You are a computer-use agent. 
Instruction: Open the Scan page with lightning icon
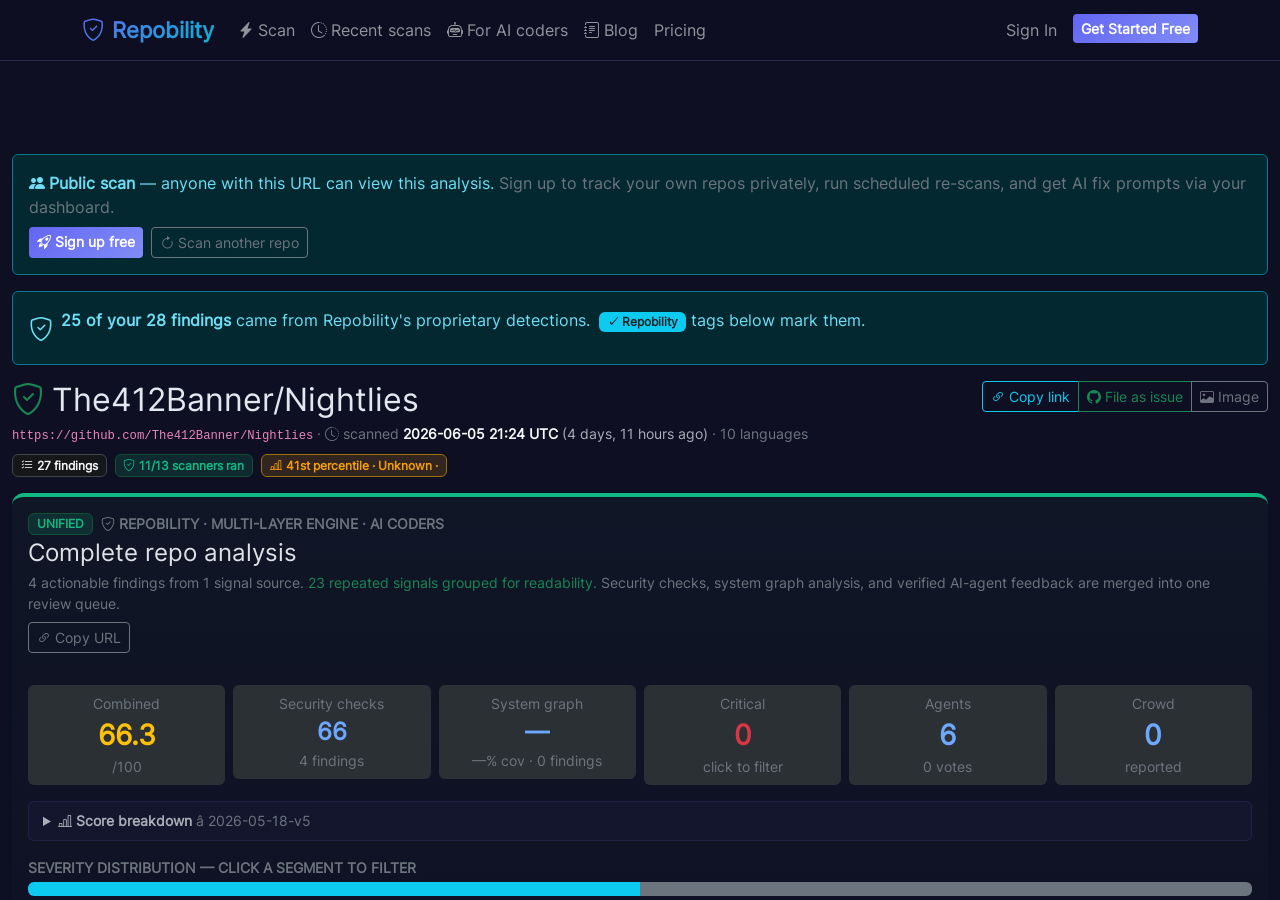pyautogui.click(x=267, y=30)
